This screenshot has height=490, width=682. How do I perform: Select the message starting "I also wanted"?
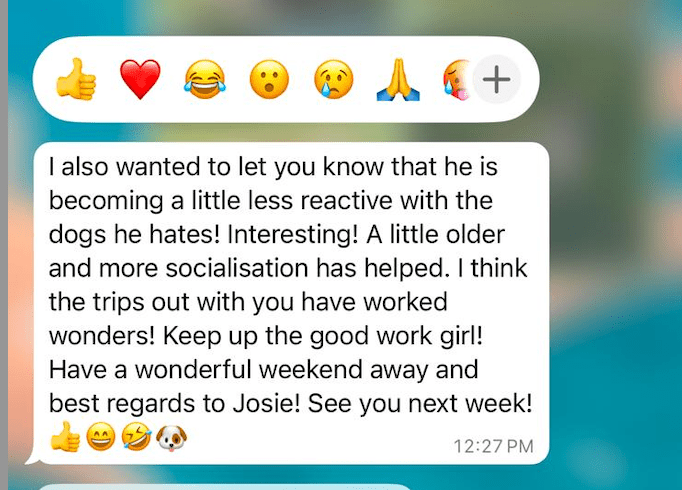[x=291, y=303]
